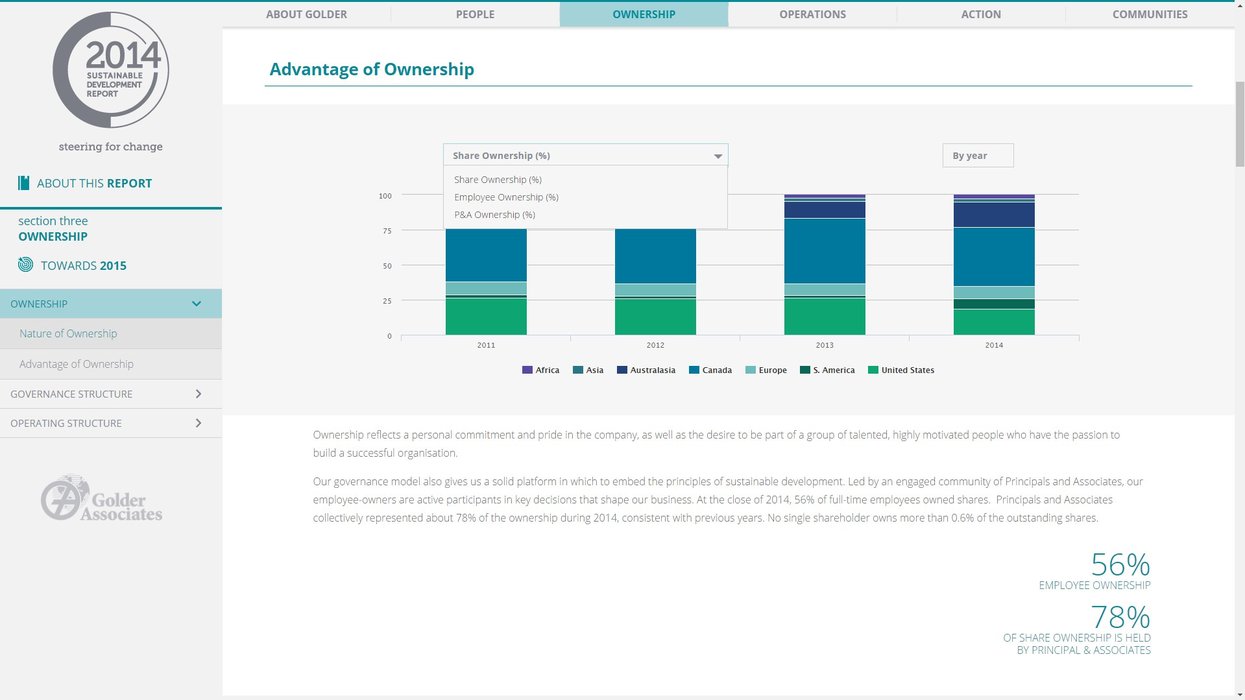Viewport: 1245px width, 700px height.
Task: Select P&A Ownership (%) option
Action: click(x=494, y=214)
